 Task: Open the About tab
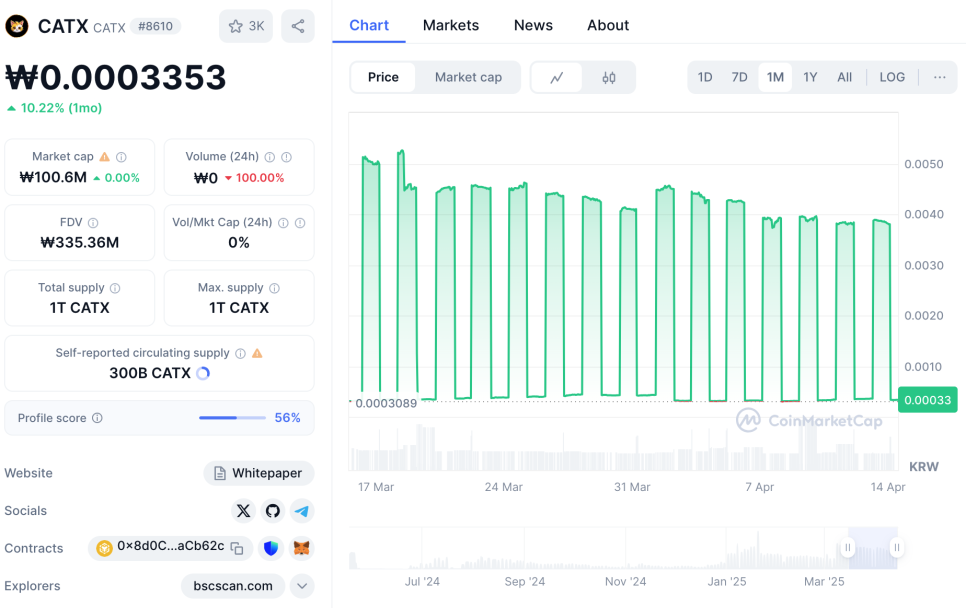click(x=608, y=25)
